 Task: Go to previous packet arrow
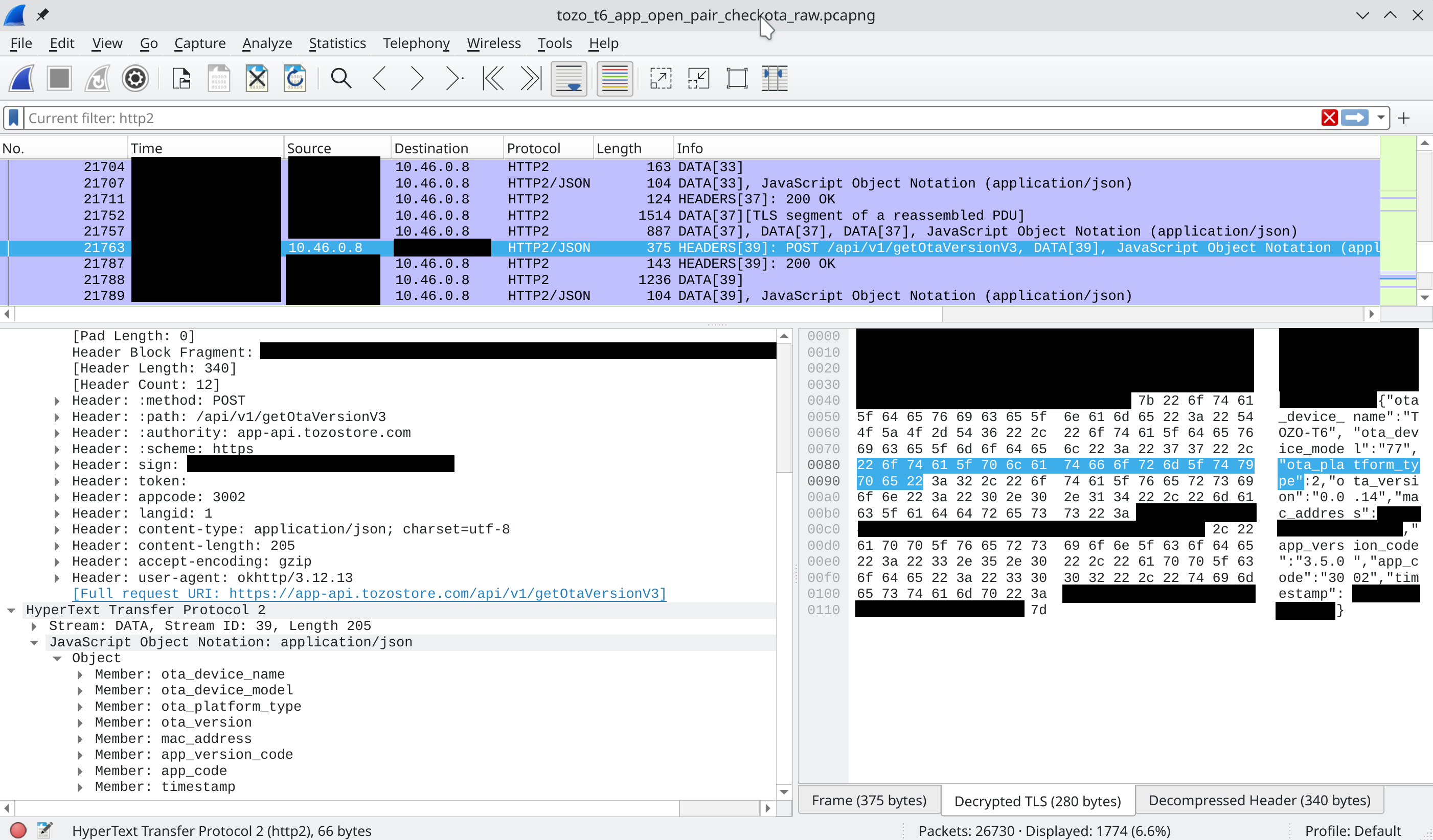379,78
